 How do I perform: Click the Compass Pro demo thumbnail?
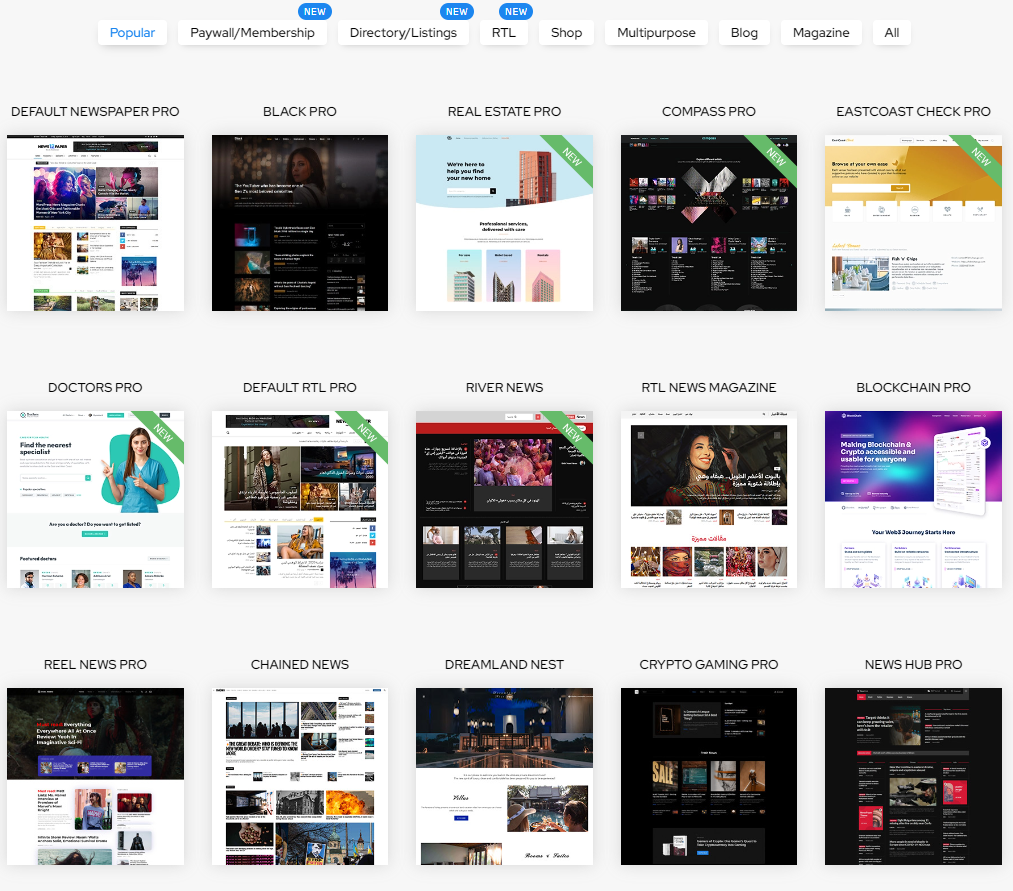pyautogui.click(x=709, y=223)
